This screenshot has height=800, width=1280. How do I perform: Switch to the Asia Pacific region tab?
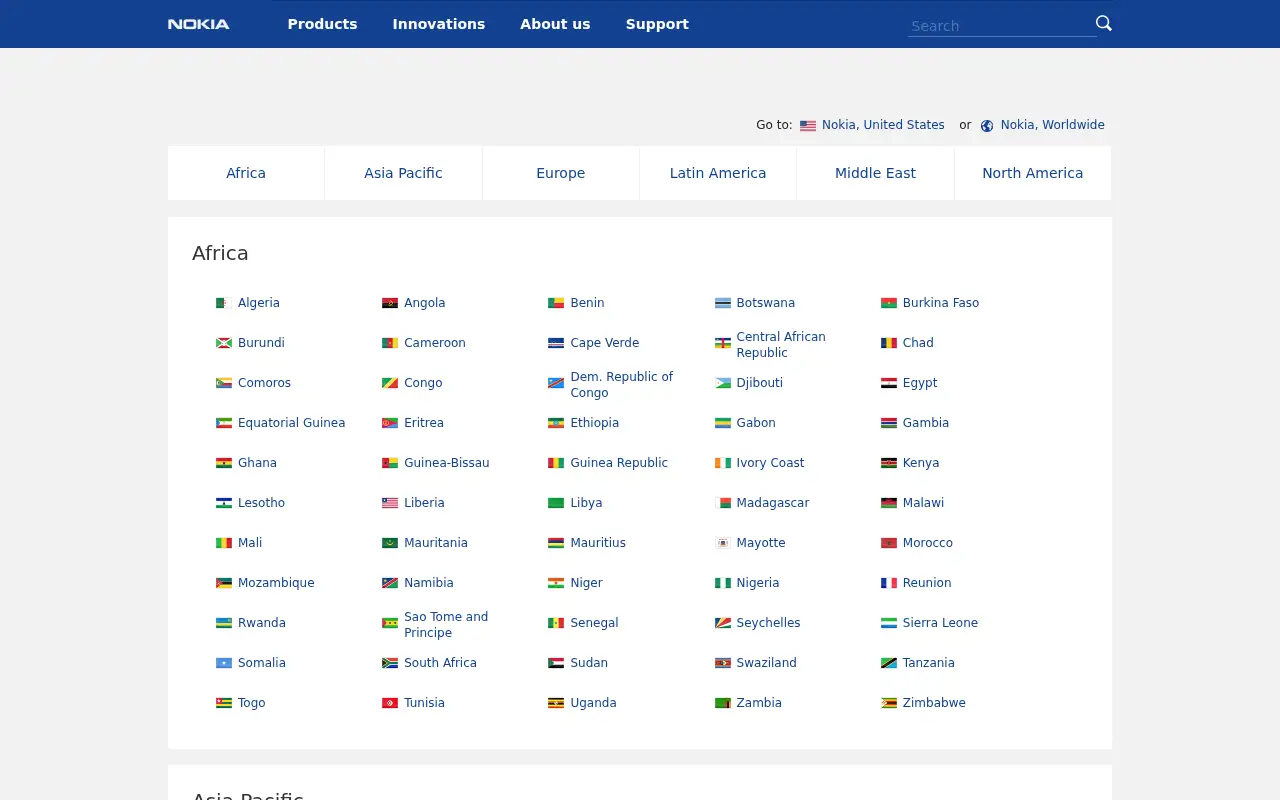pyautogui.click(x=403, y=173)
